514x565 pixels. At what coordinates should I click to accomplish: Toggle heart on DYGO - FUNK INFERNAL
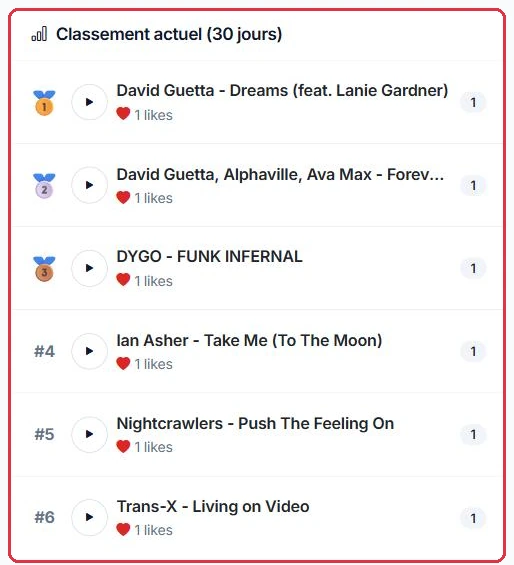(123, 280)
